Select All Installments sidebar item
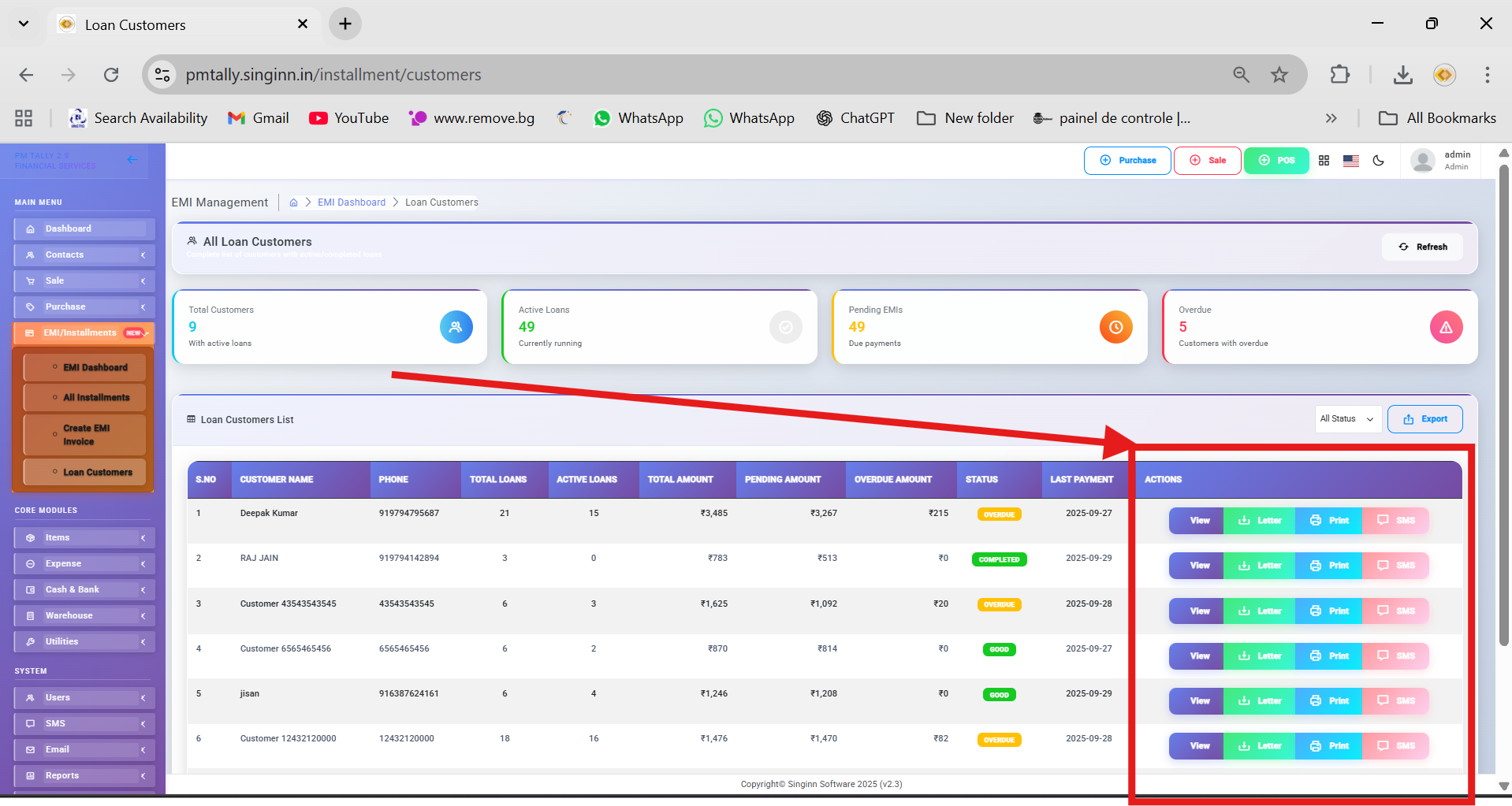This screenshot has width=1512, height=806. click(x=96, y=398)
